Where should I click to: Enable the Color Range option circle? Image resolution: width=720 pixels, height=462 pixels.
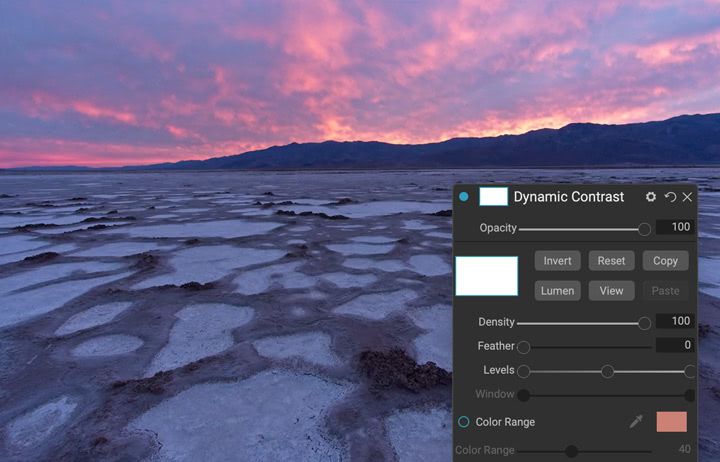464,422
